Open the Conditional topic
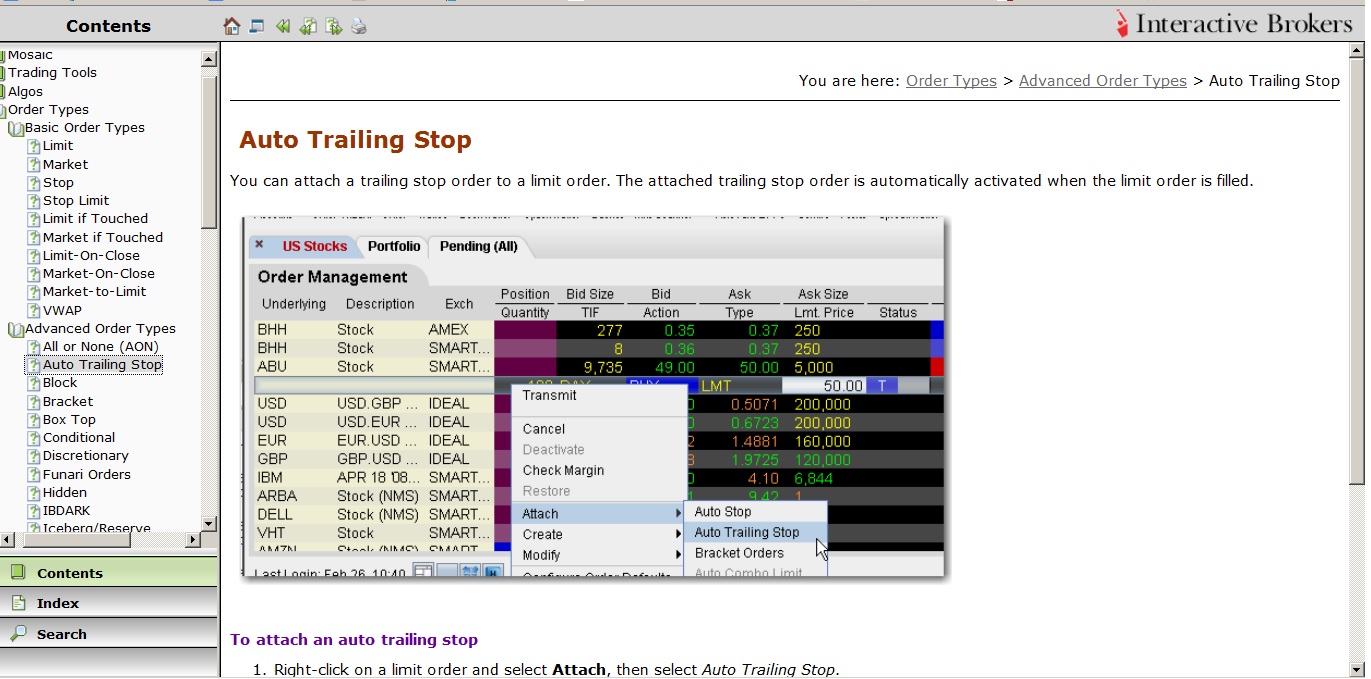The width and height of the screenshot is (1371, 679). pos(78,438)
